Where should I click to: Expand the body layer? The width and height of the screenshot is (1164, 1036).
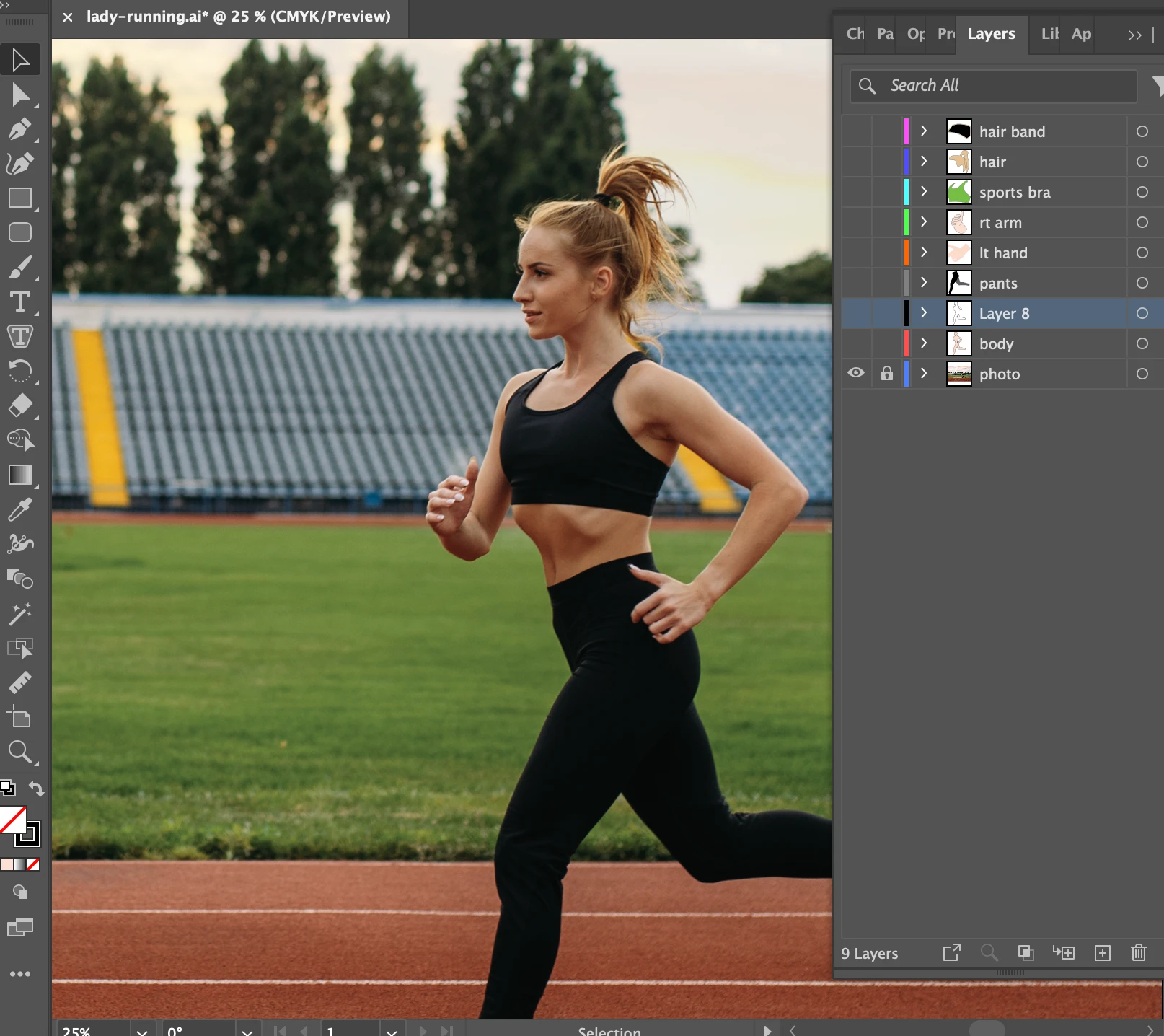point(924,343)
